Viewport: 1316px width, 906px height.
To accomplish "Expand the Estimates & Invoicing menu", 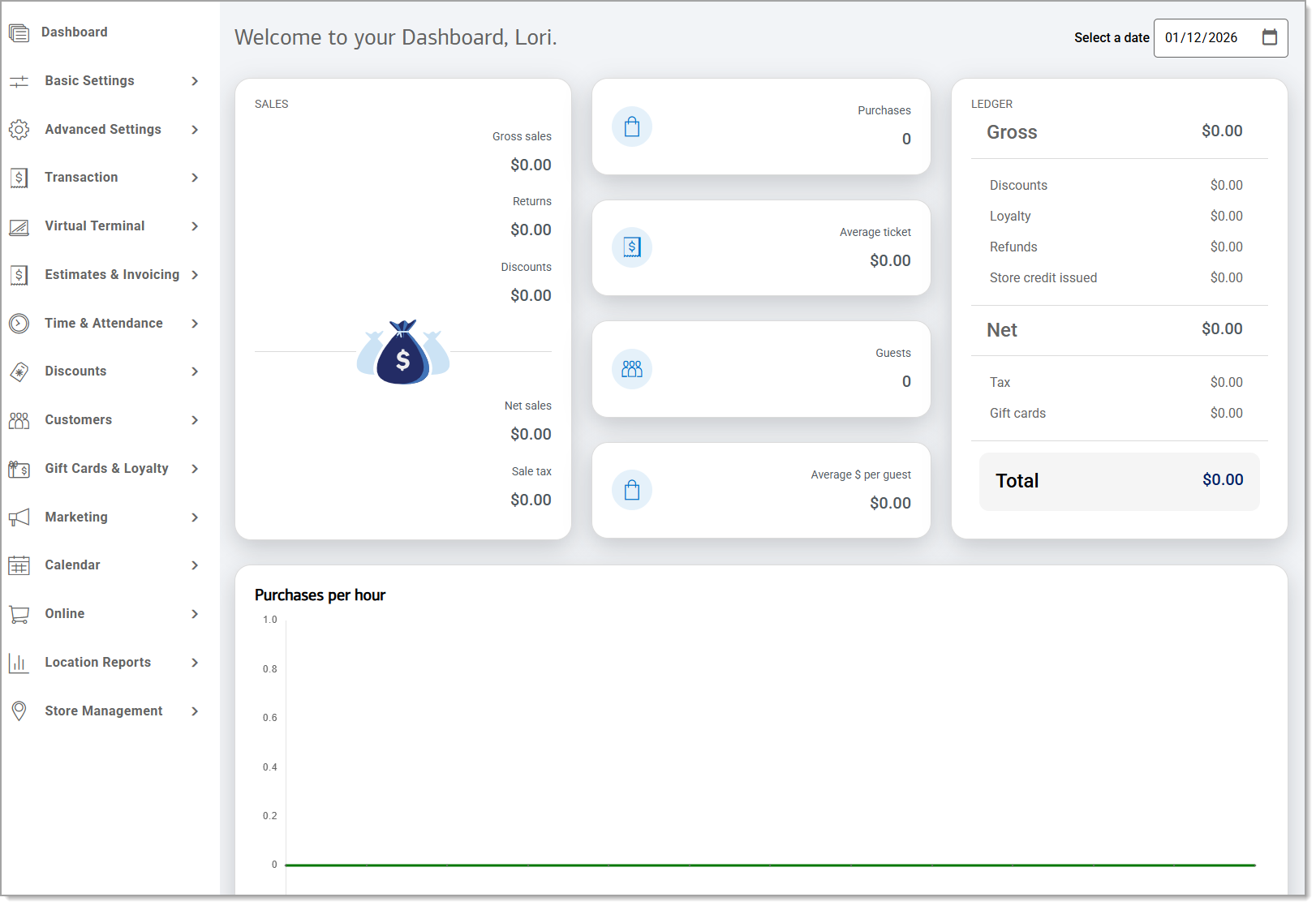I will 112,274.
